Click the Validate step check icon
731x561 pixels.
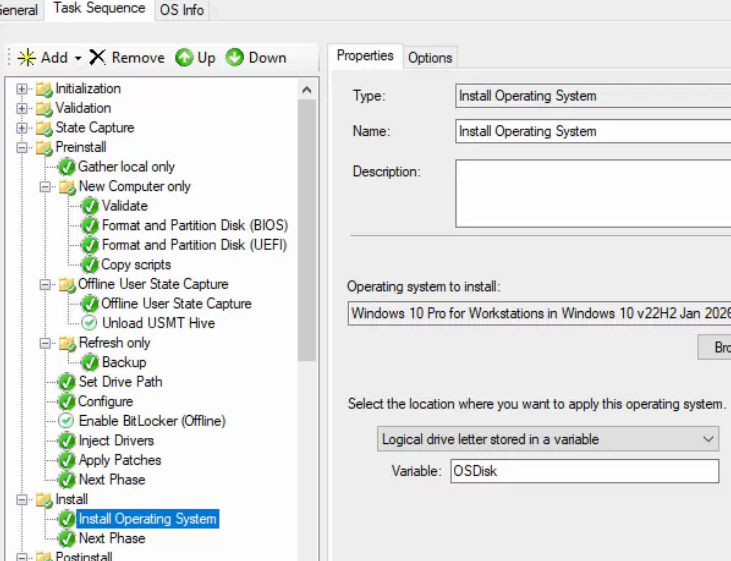(90, 206)
